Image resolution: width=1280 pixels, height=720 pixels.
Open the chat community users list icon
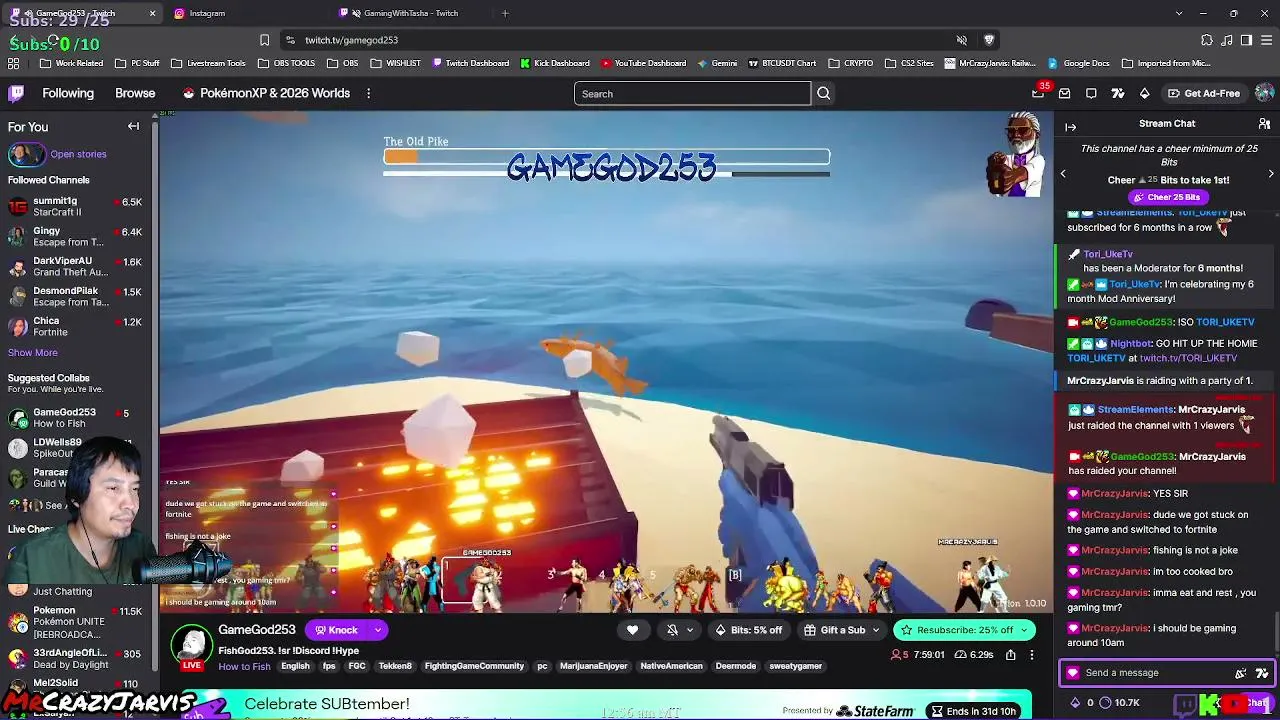pos(1264,124)
